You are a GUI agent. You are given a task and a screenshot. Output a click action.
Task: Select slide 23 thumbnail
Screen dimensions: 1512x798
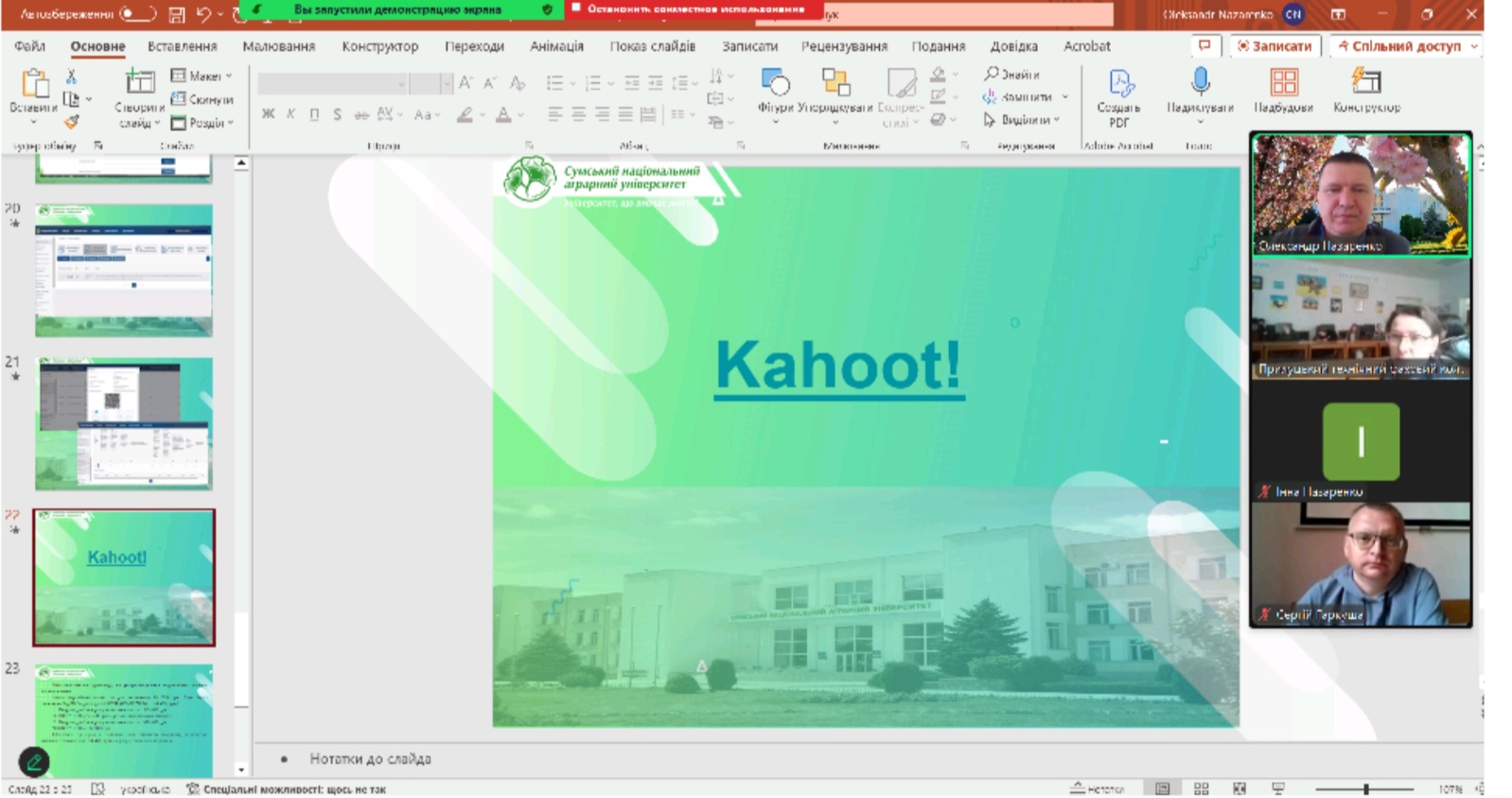coord(124,720)
